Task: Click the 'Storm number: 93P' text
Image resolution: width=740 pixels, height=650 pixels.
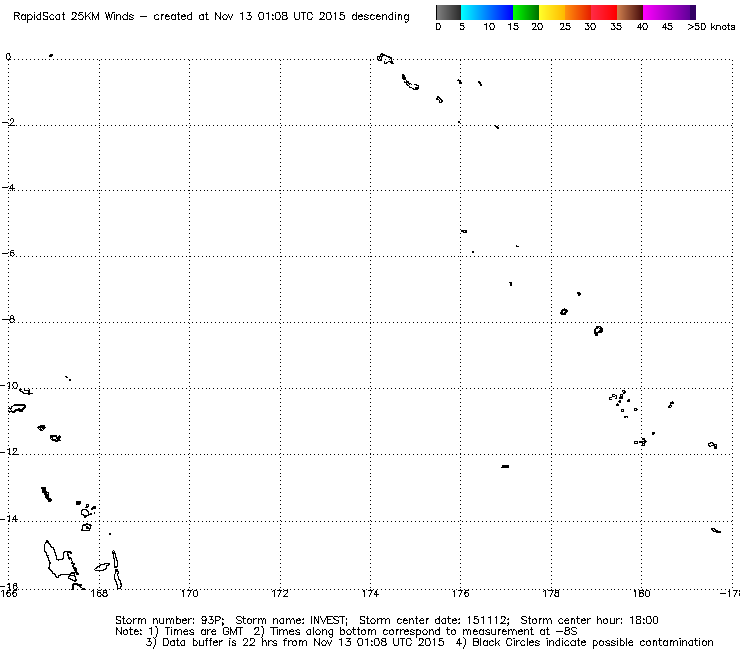Action: tap(170, 620)
